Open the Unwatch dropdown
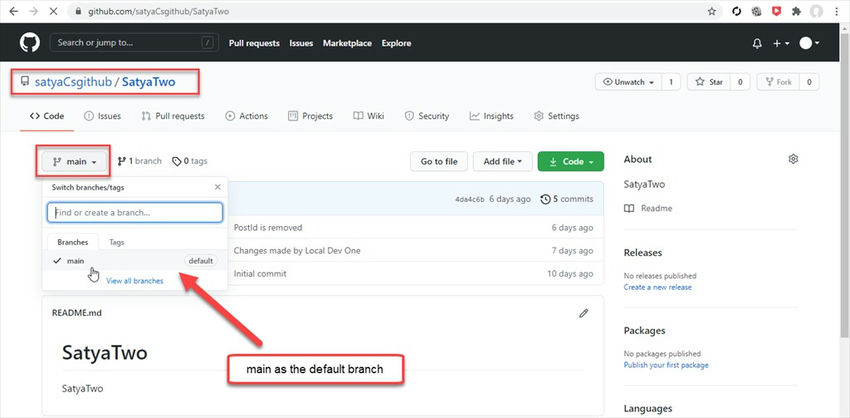Viewport: 850px width, 418px height. pyautogui.click(x=628, y=82)
